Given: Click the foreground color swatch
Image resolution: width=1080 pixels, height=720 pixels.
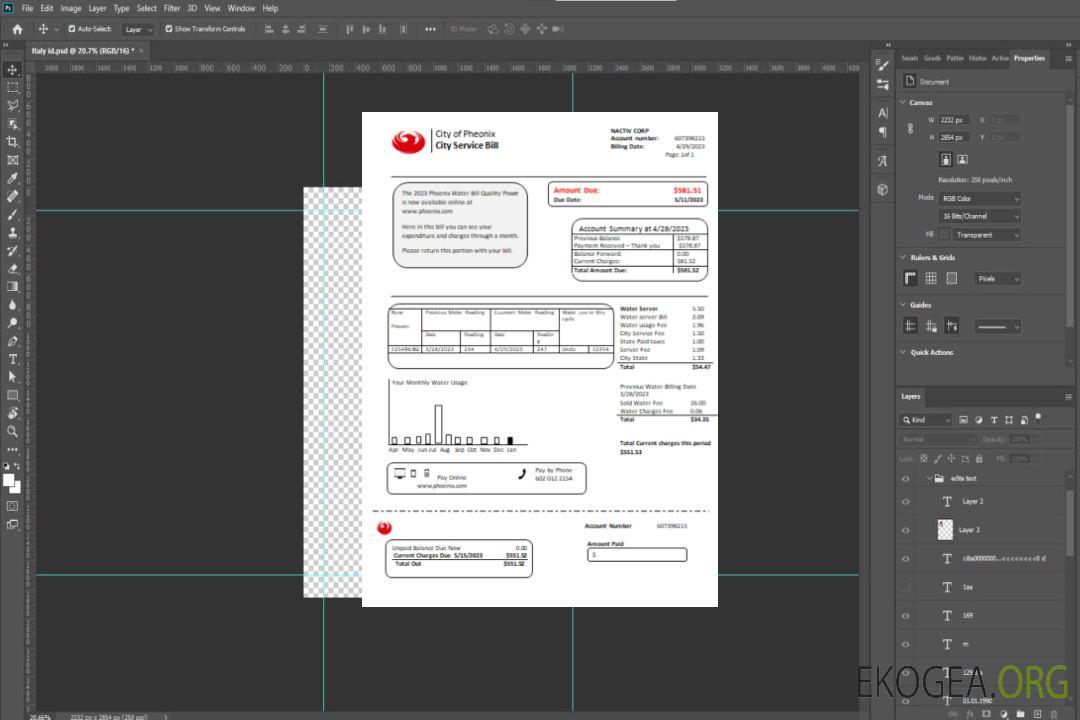Looking at the screenshot, I should click(9, 481).
